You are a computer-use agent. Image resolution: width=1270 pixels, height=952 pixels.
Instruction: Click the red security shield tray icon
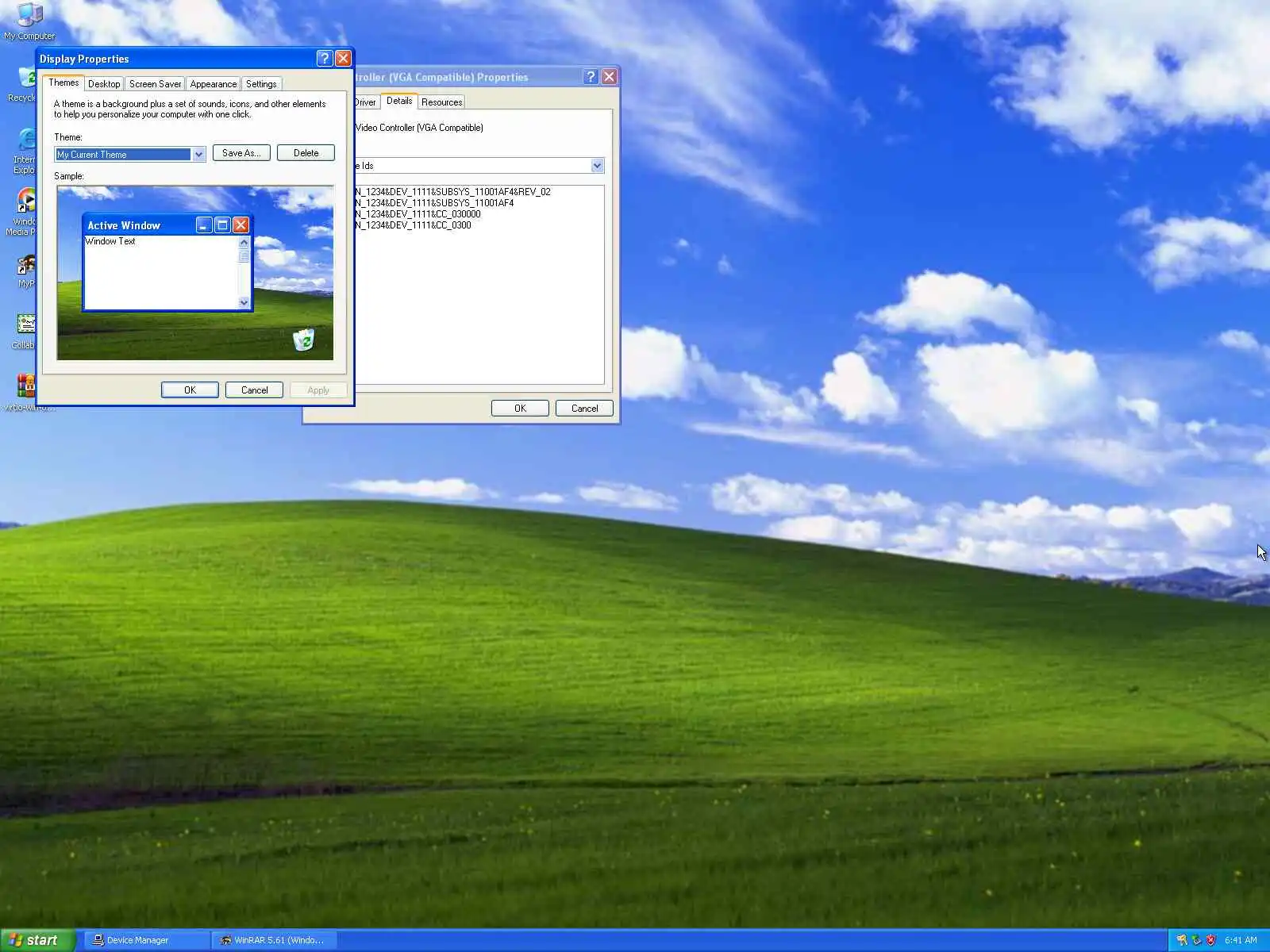click(1211, 940)
